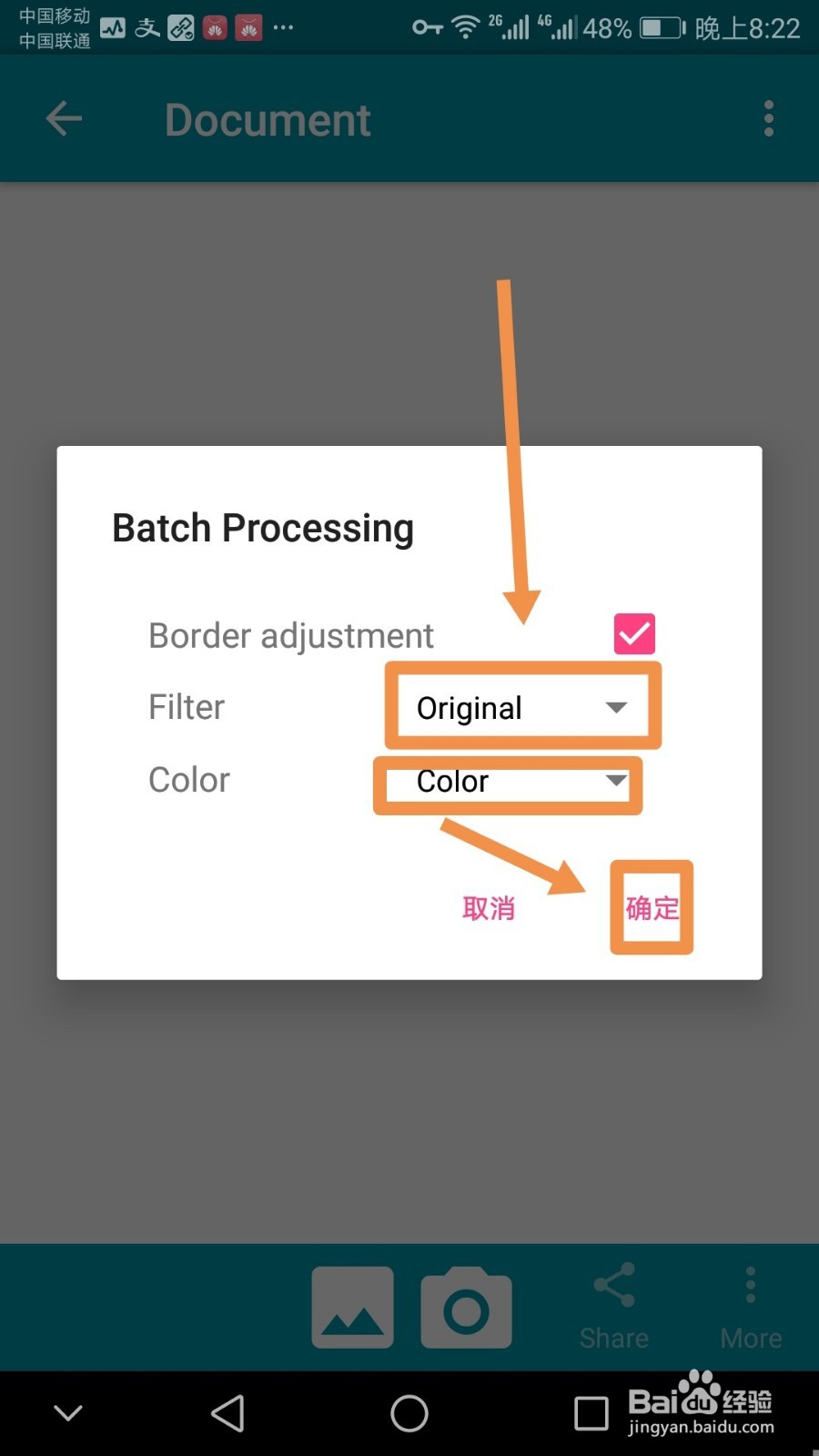This screenshot has height=1456, width=819.
Task: Hide the navigation bar with down chevron
Action: click(68, 1413)
